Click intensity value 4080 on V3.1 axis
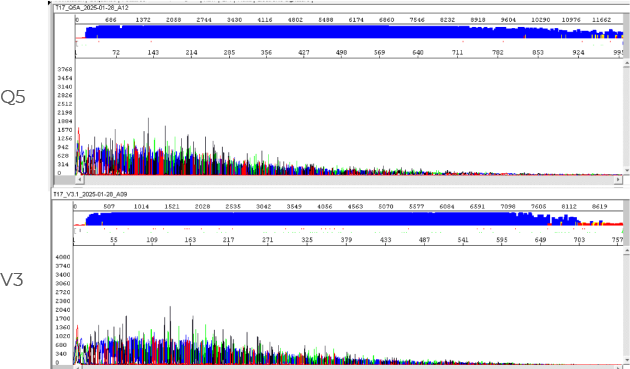630x369 pixels. tap(63, 257)
